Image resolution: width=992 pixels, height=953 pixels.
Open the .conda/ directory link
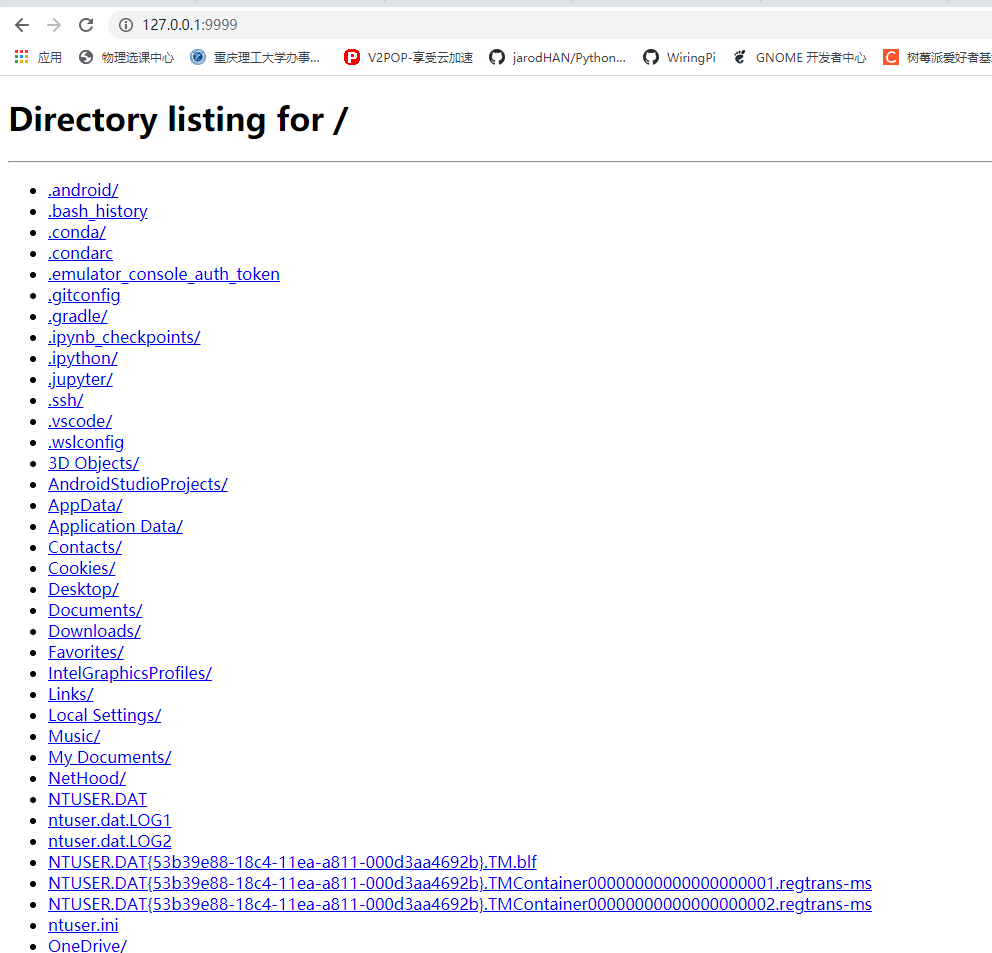point(77,232)
